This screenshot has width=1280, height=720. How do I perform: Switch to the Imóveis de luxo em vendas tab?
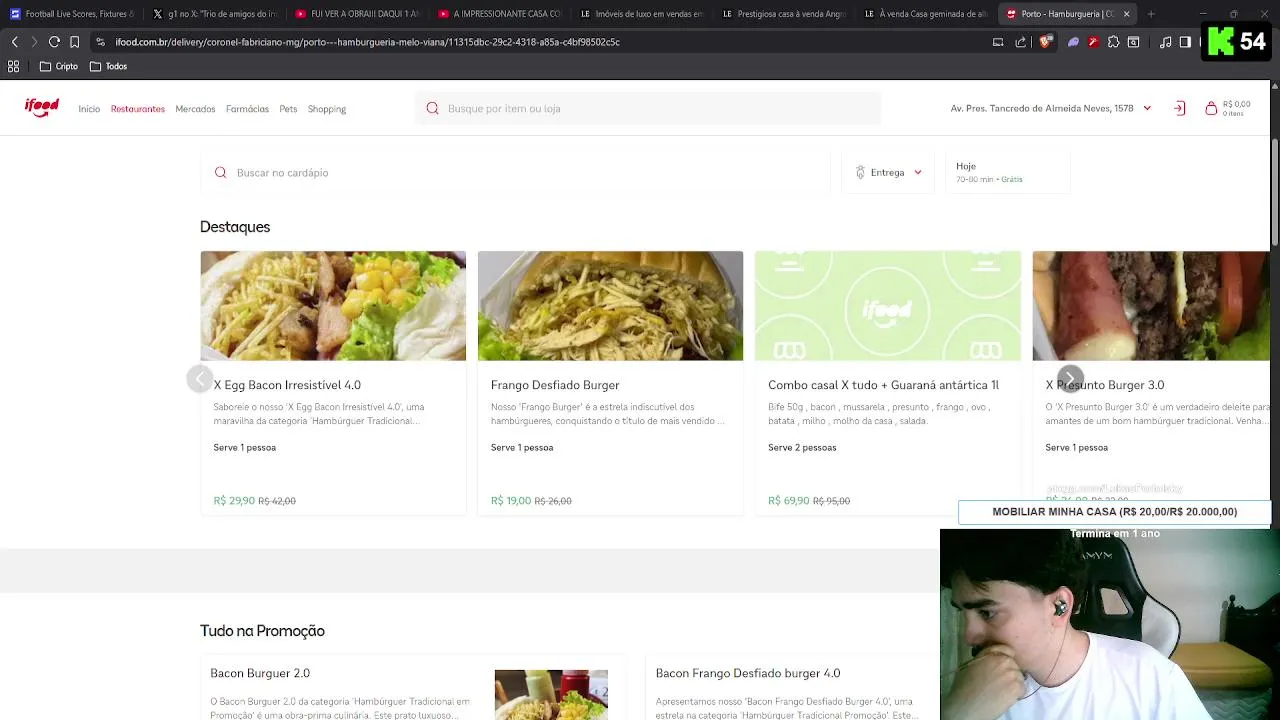click(641, 14)
